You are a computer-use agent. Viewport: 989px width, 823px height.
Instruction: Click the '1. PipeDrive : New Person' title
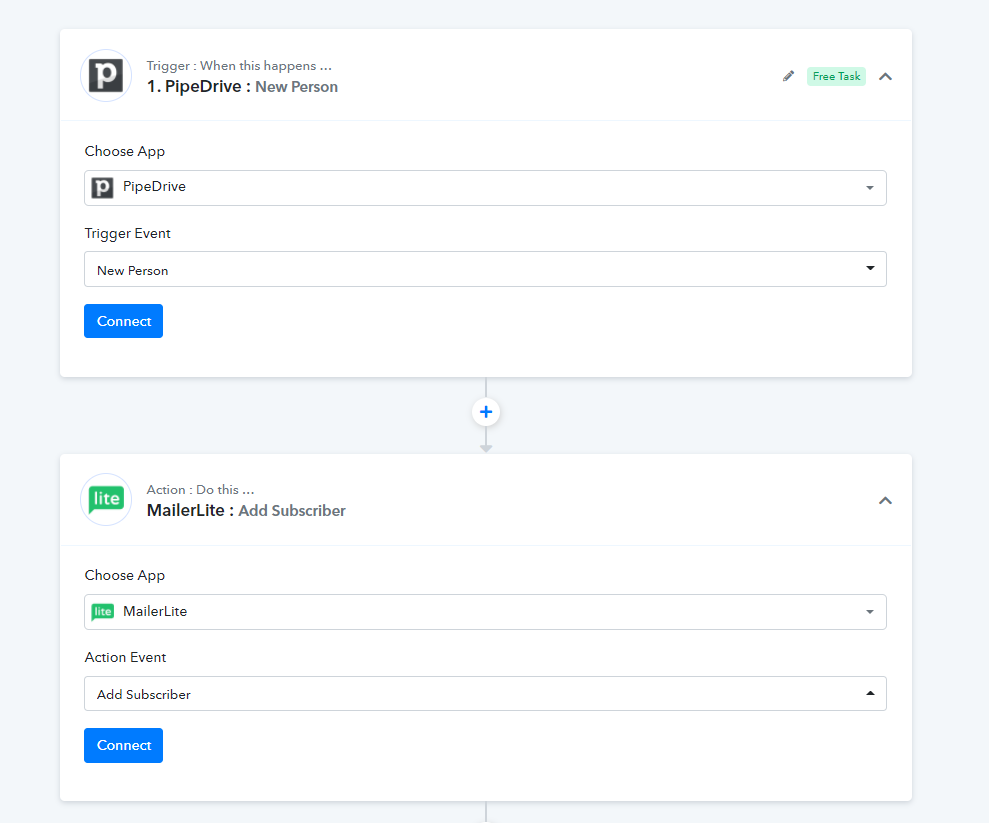pyautogui.click(x=242, y=86)
